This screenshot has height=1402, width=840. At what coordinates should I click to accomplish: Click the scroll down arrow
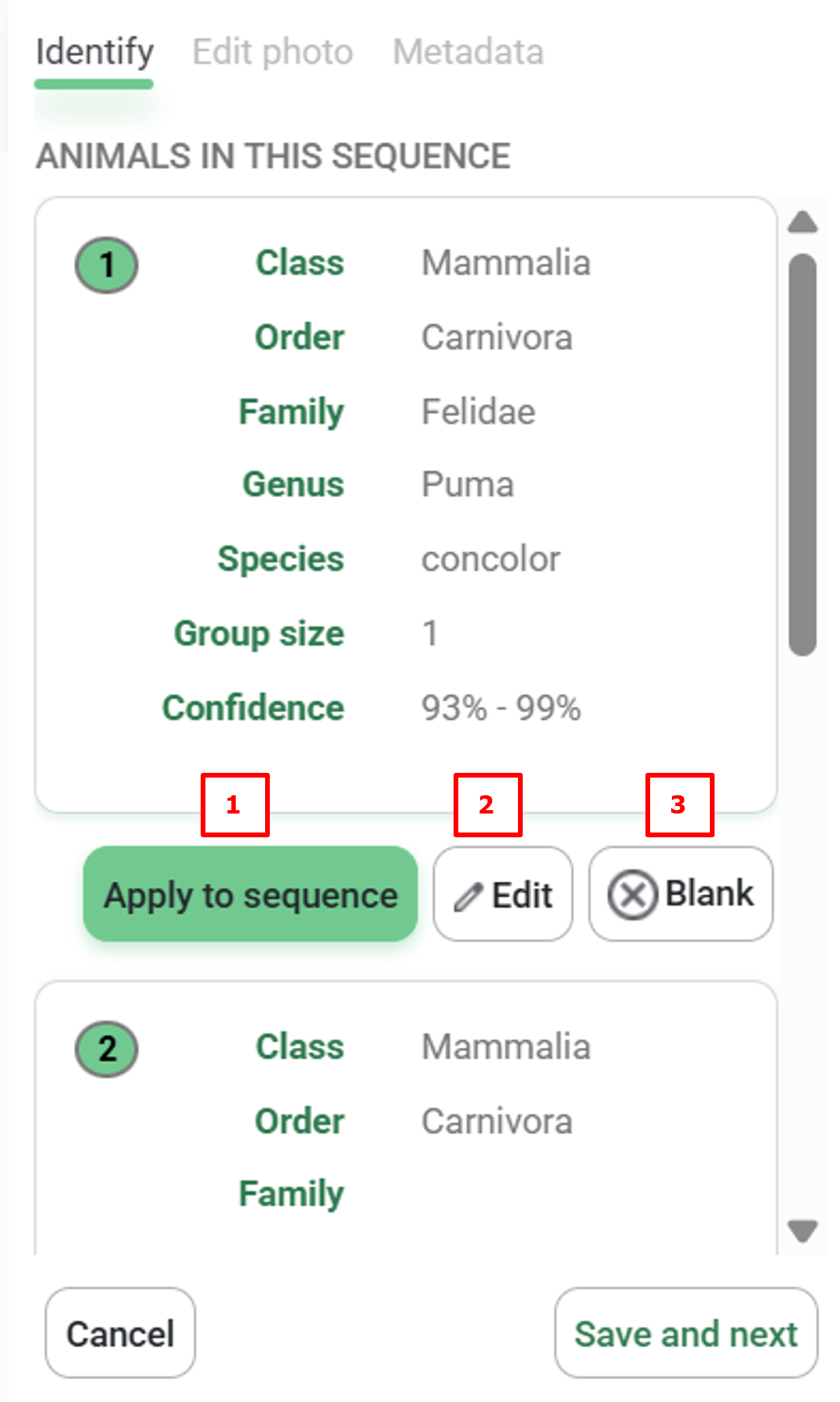point(803,1230)
